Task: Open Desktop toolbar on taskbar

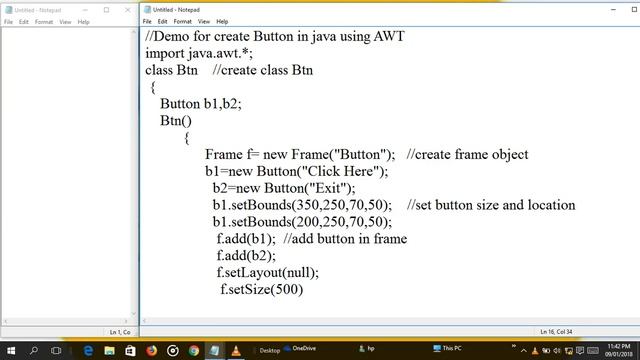Action: click(x=269, y=351)
